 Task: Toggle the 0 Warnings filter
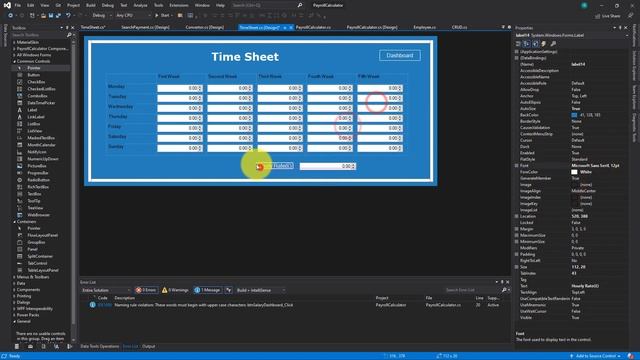click(175, 290)
